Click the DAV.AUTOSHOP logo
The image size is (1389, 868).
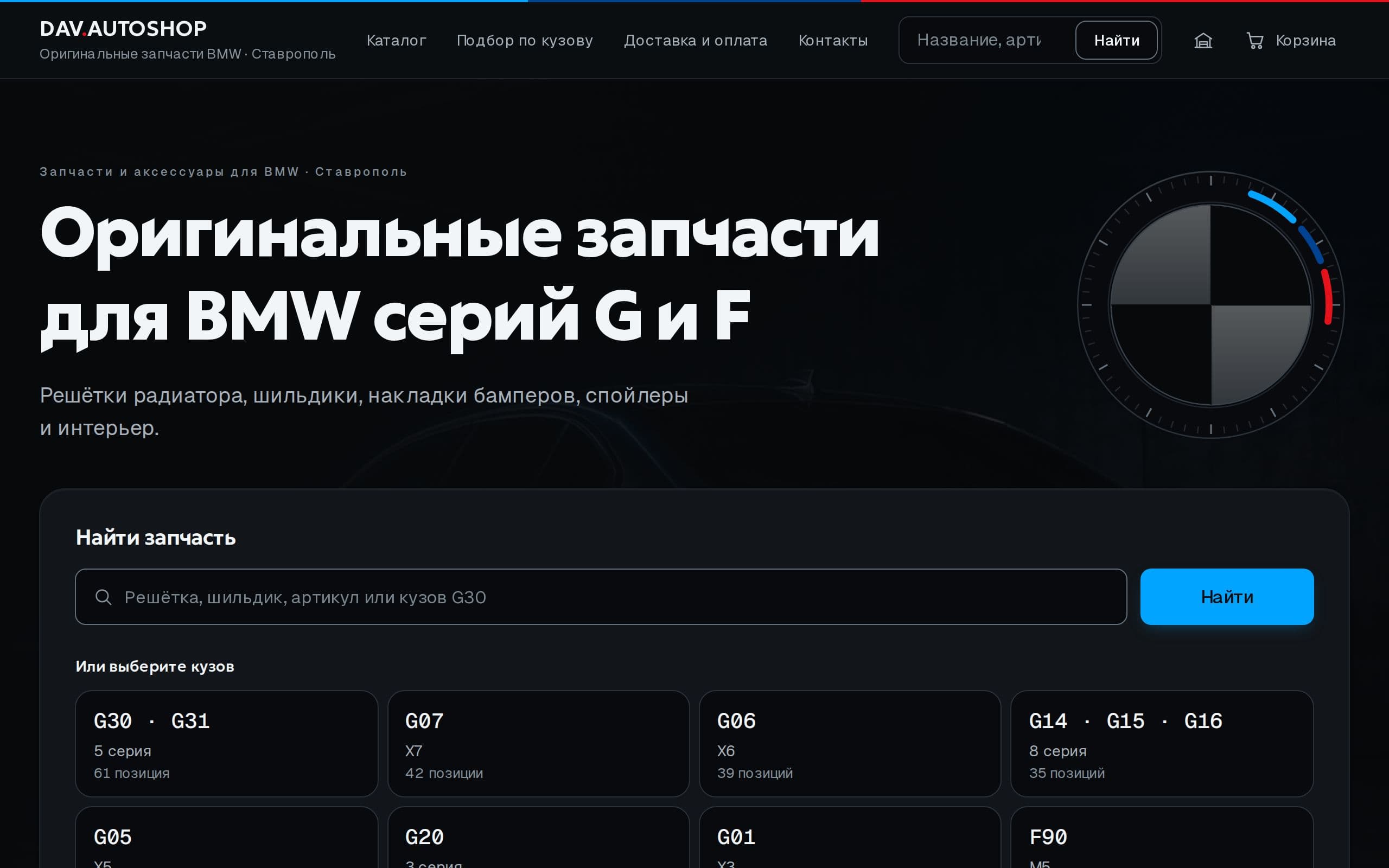[x=123, y=29]
